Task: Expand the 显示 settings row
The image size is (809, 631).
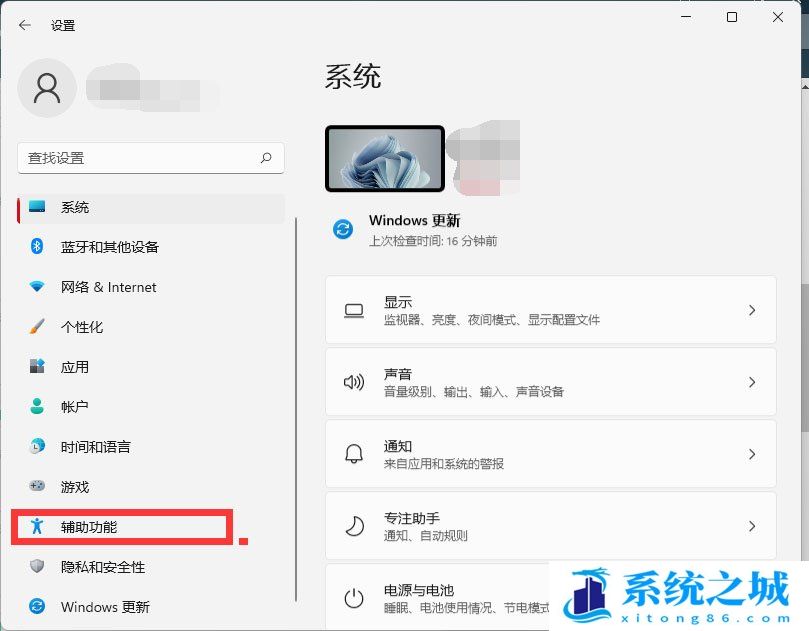Action: (x=752, y=310)
